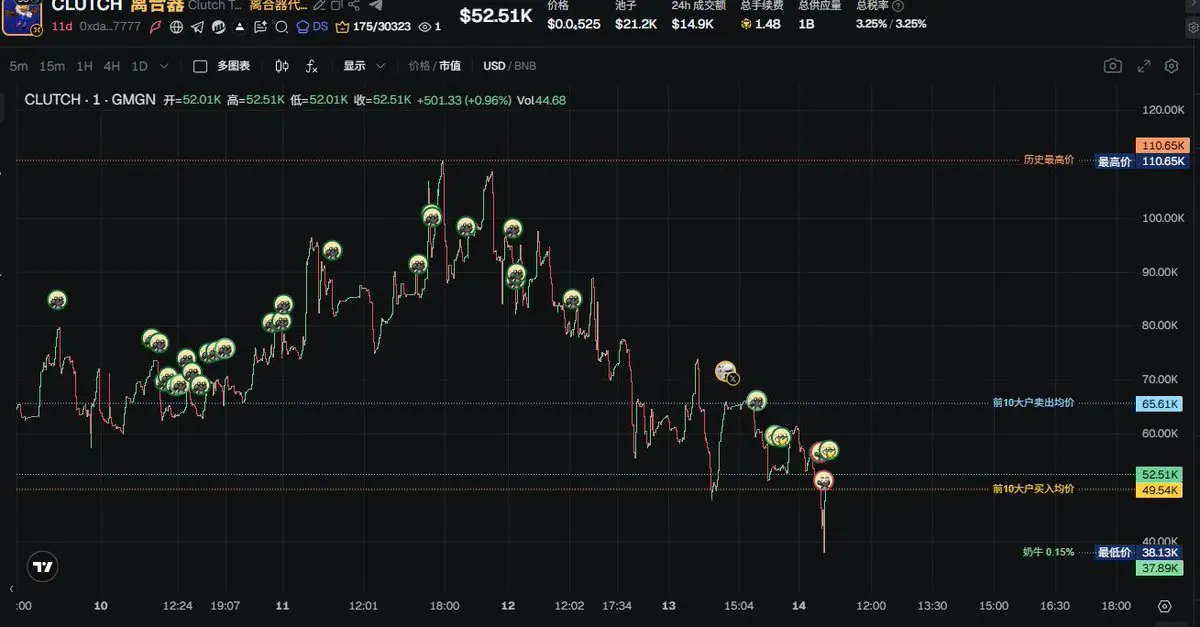1200x627 pixels.
Task: Click the TradingView logo on chart
Action: pyautogui.click(x=42, y=567)
